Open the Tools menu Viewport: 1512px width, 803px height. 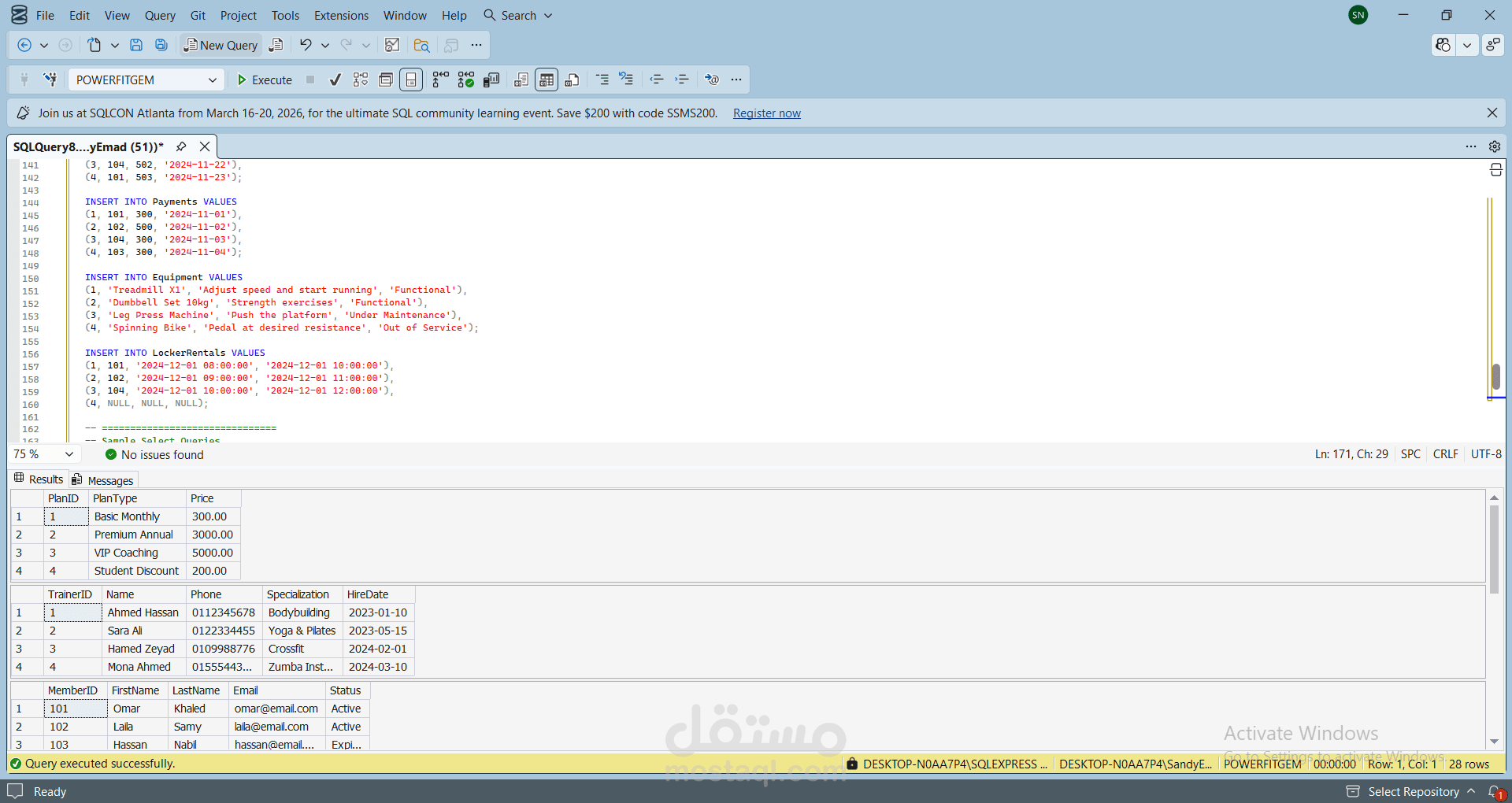coord(285,15)
